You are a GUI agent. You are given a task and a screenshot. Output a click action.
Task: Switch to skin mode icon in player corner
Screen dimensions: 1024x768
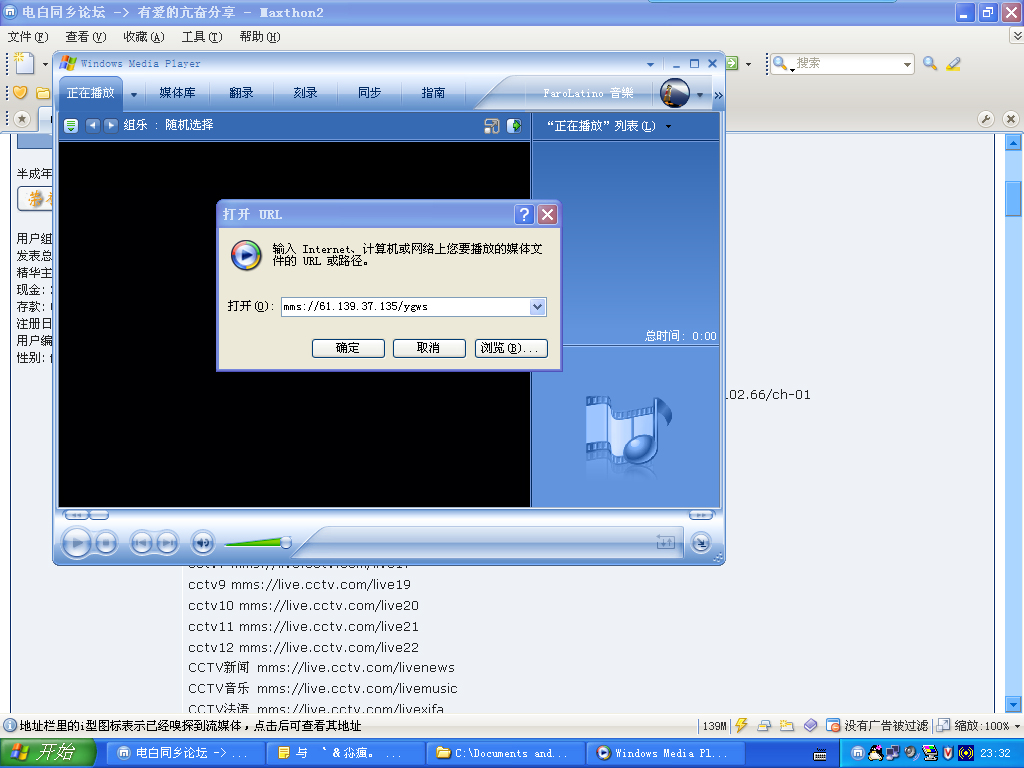point(701,542)
